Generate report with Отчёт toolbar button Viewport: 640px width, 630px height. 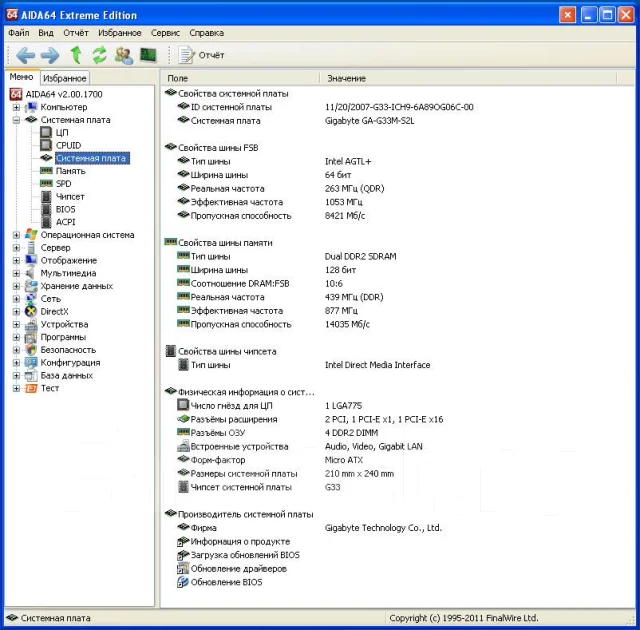(202, 55)
